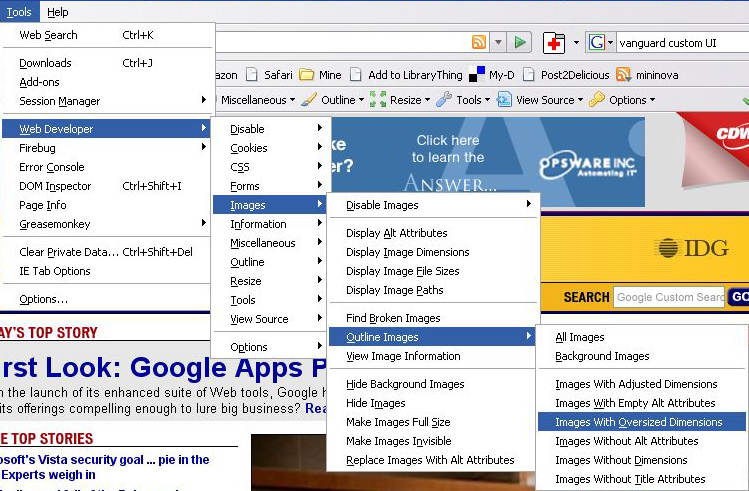Click the Resize toolbar icon

coord(377,100)
